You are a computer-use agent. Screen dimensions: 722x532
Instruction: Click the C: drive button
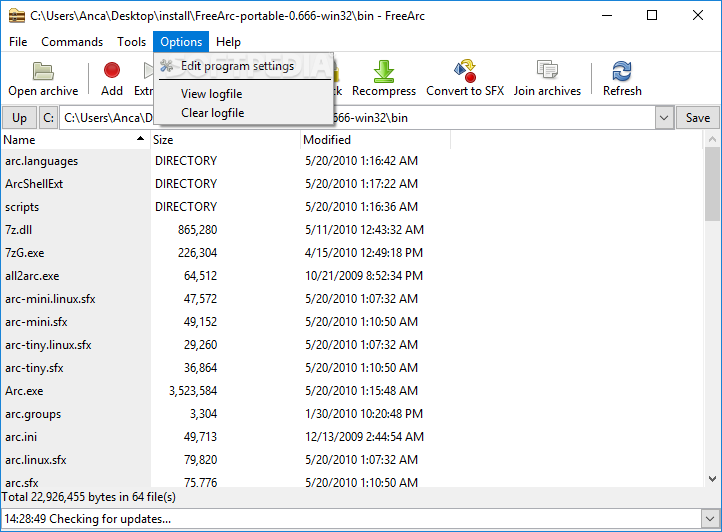coord(48,118)
